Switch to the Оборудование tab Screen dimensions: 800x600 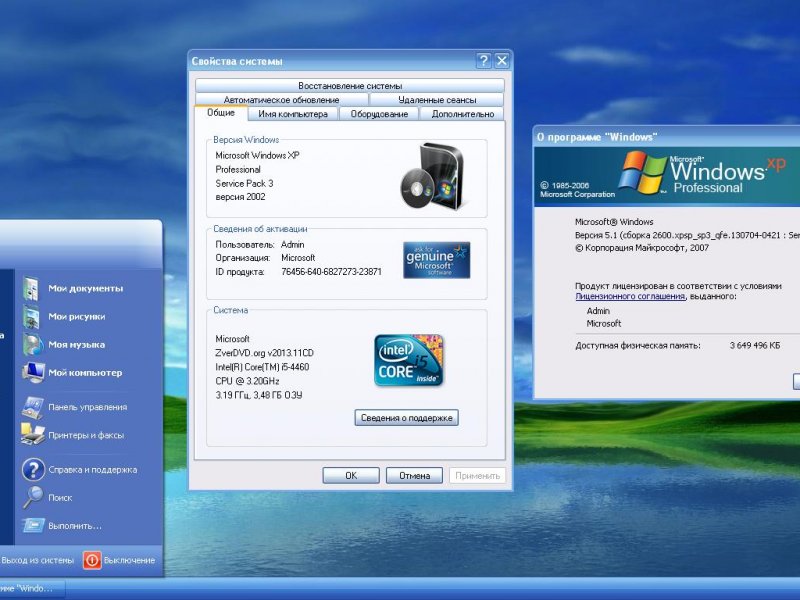point(379,114)
